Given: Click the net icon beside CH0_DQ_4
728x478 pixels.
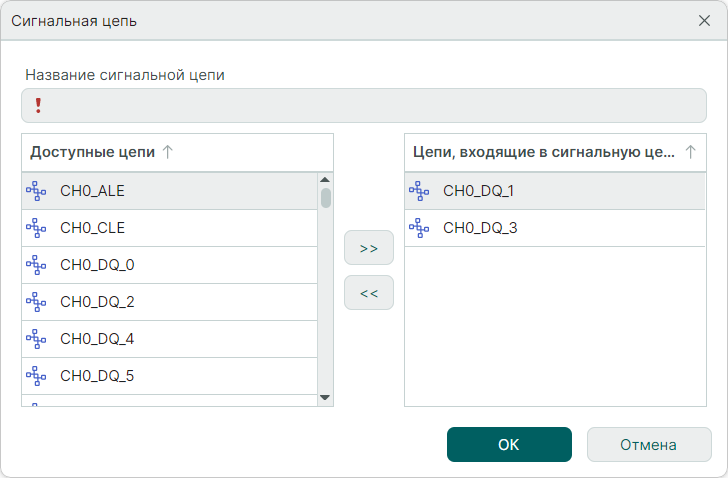Looking at the screenshot, I should [x=36, y=338].
